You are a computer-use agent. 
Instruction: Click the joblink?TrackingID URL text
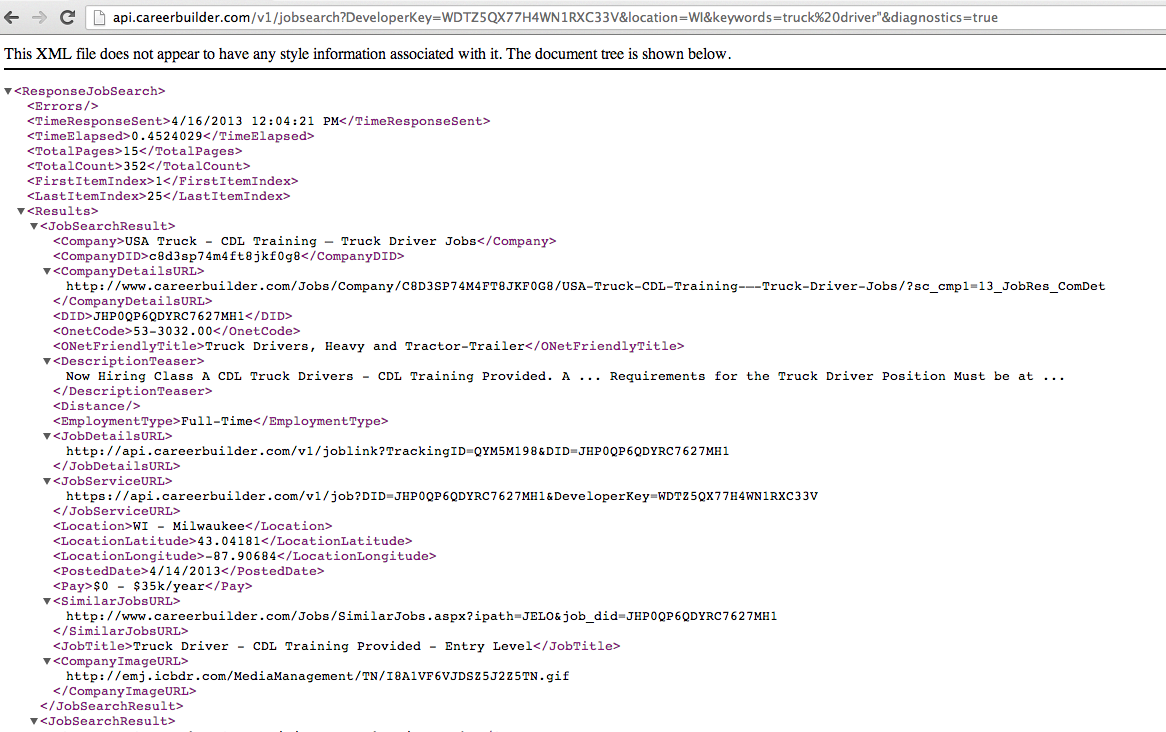point(397,452)
